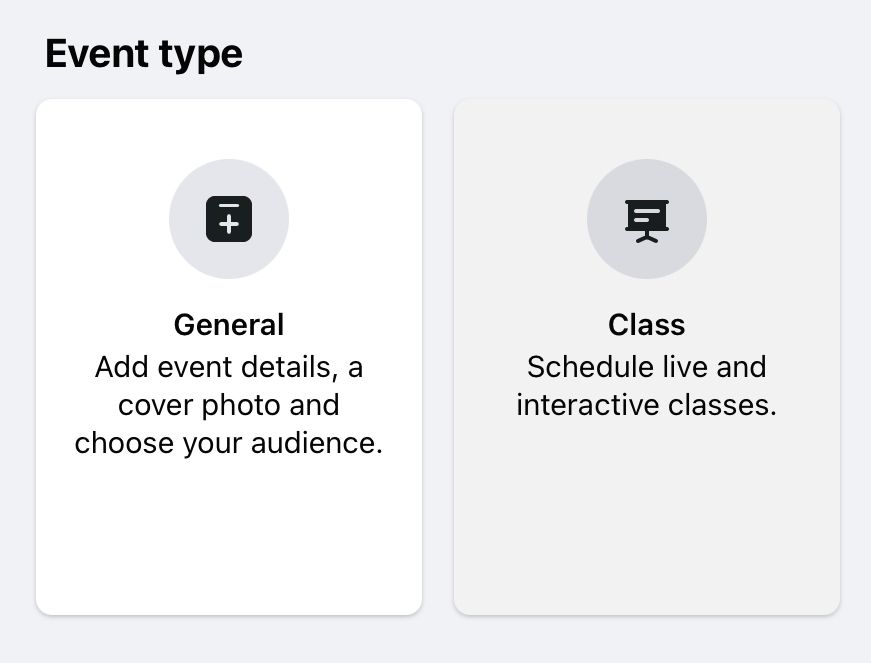Screen dimensions: 871x663
Task: Click "choose your audience" line in General card
Action: tap(229, 443)
